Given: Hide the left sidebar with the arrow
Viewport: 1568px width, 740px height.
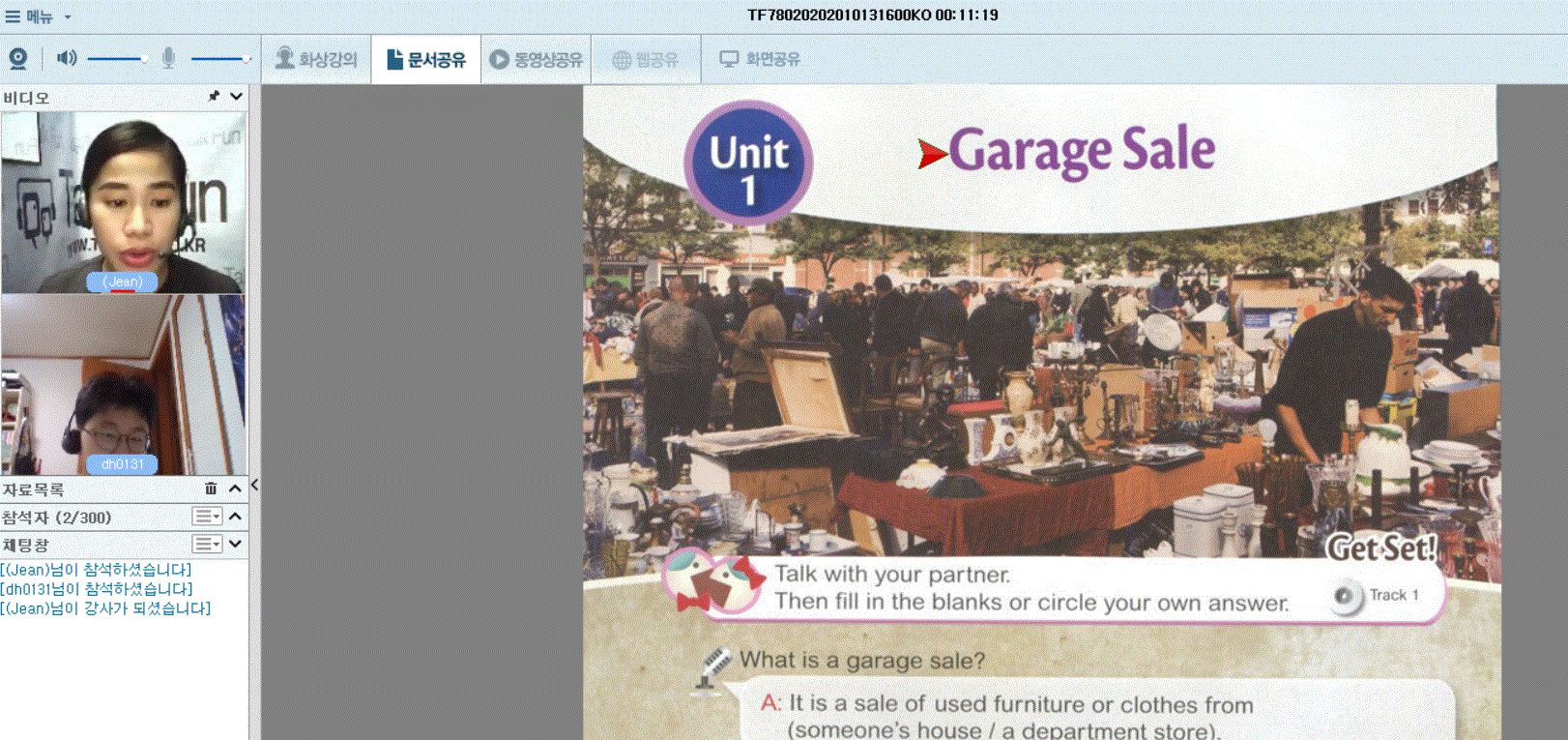Looking at the screenshot, I should click(254, 485).
